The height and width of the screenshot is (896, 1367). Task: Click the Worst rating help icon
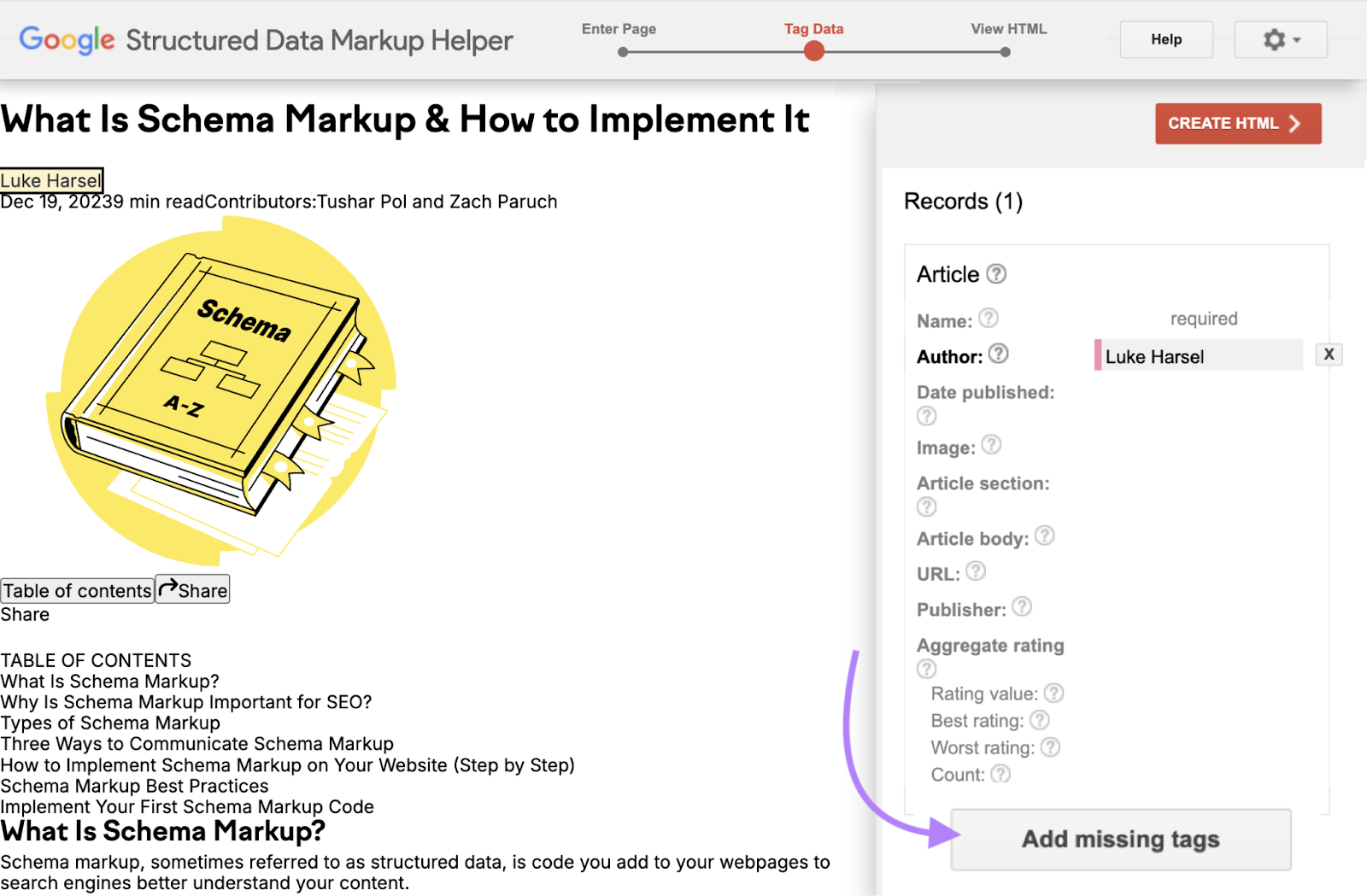[x=1051, y=747]
